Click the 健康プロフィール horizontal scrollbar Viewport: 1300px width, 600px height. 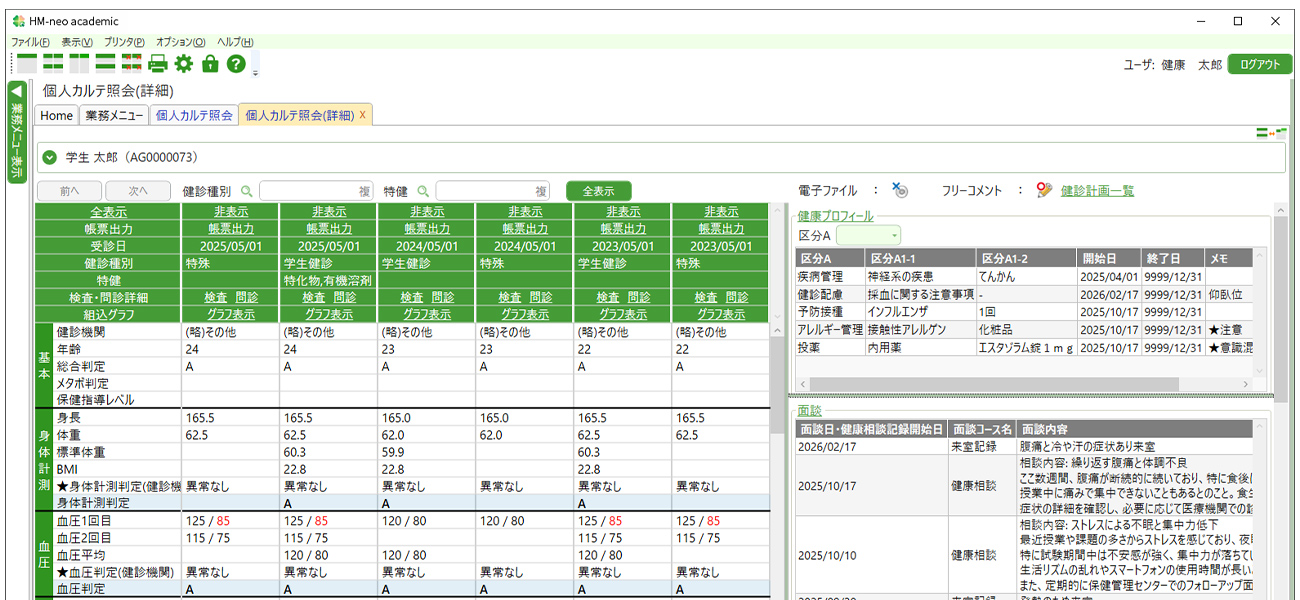[x=1000, y=384]
